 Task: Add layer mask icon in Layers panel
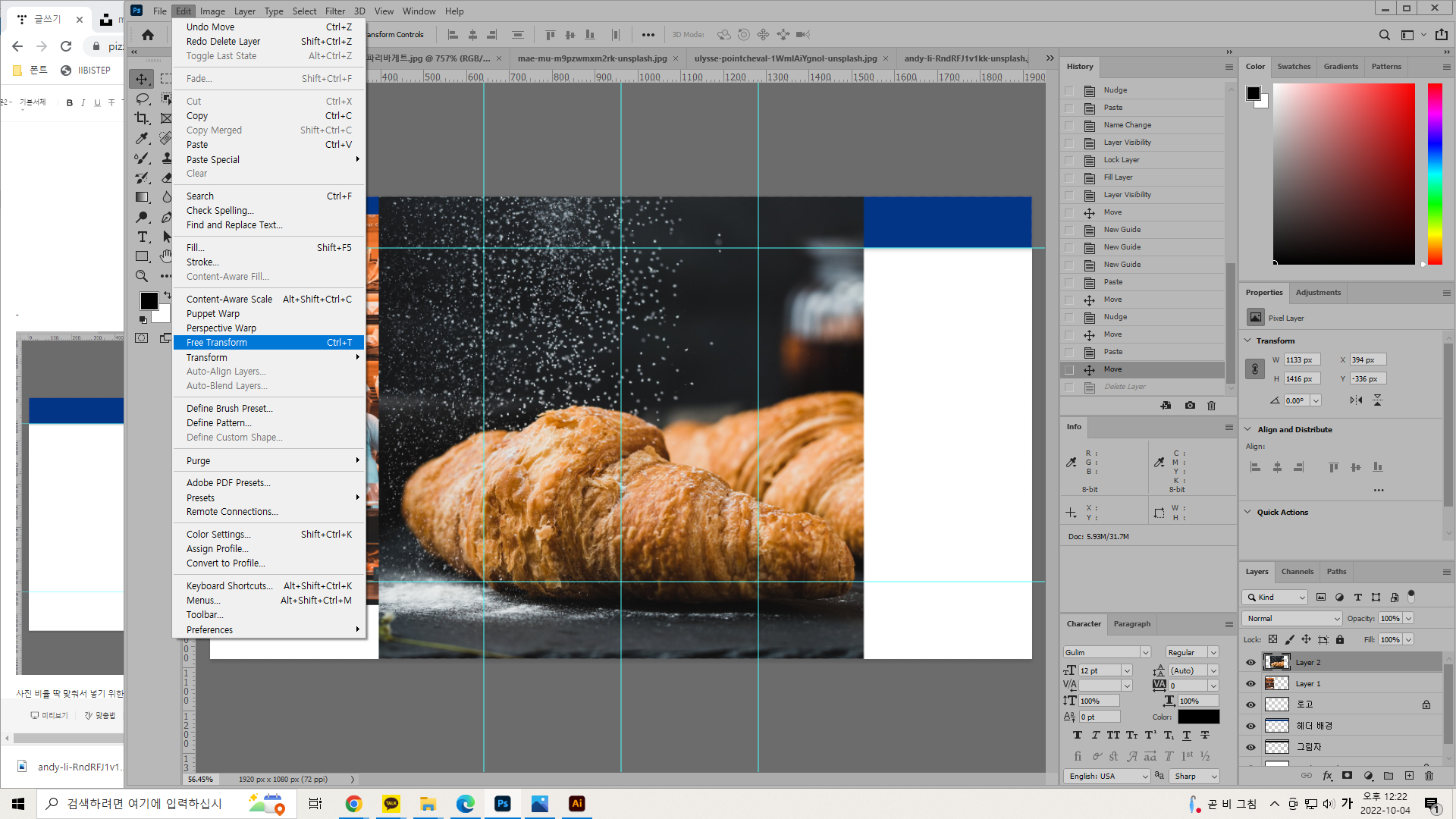[1347, 776]
